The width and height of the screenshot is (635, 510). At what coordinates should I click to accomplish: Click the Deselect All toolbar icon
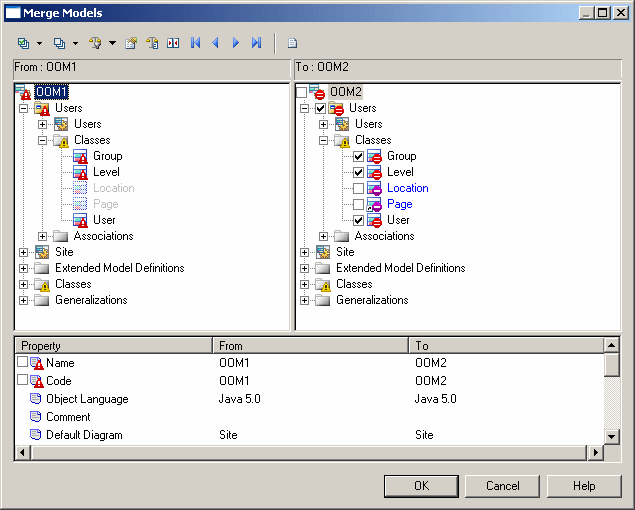tap(60, 43)
